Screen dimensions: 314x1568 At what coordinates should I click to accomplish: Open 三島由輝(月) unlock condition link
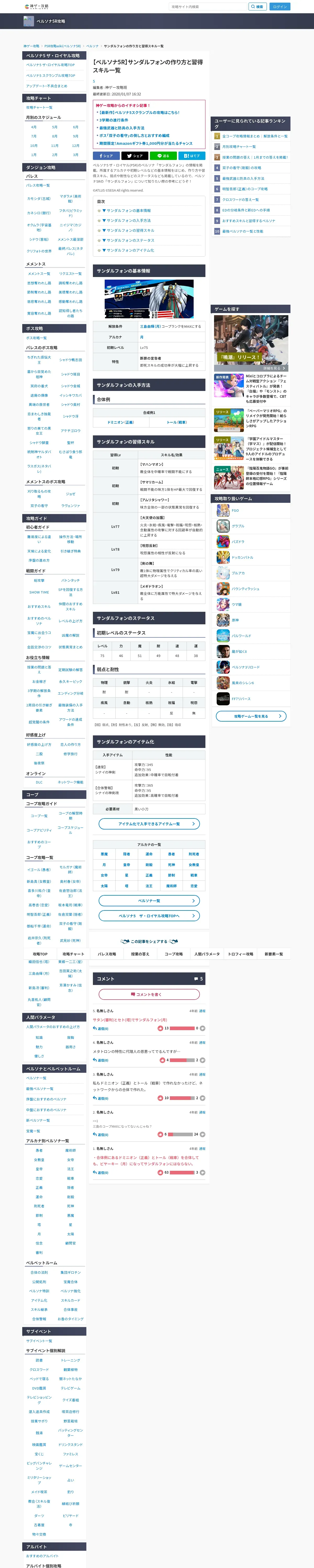[x=151, y=326]
